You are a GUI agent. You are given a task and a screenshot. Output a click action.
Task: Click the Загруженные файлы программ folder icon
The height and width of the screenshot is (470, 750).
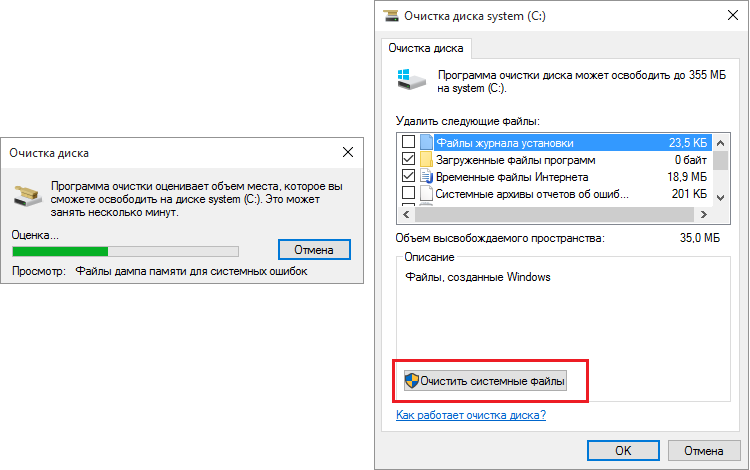426,159
